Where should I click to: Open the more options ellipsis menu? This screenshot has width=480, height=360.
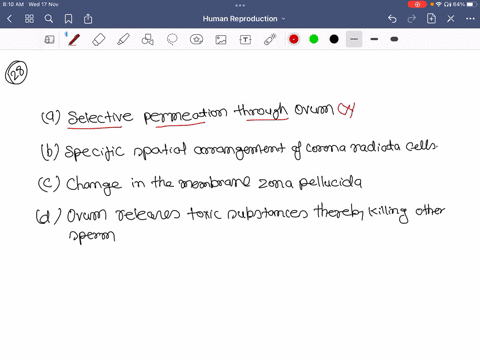click(470, 19)
